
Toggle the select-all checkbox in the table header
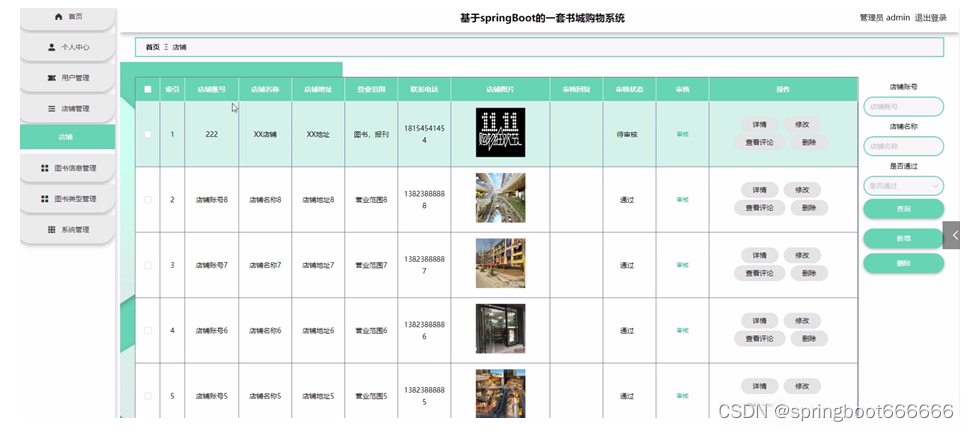tap(148, 89)
